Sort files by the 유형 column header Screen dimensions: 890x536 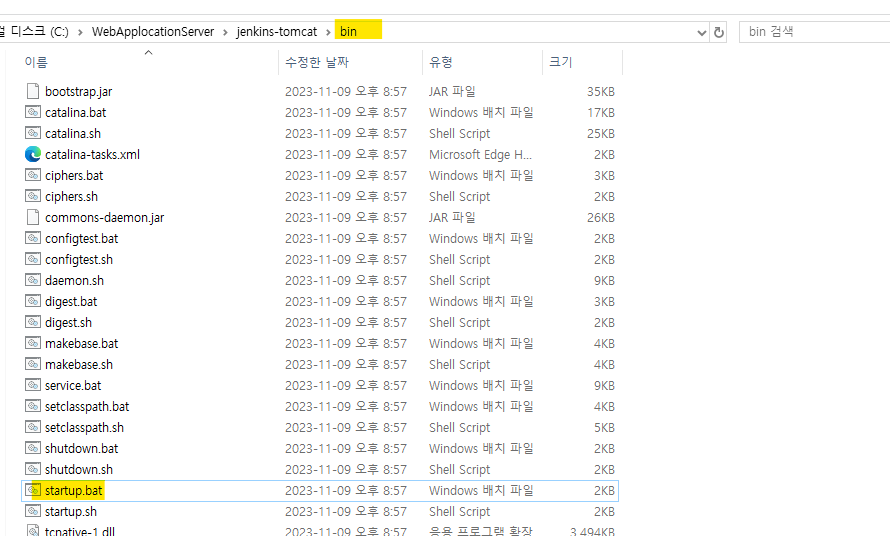(441, 62)
